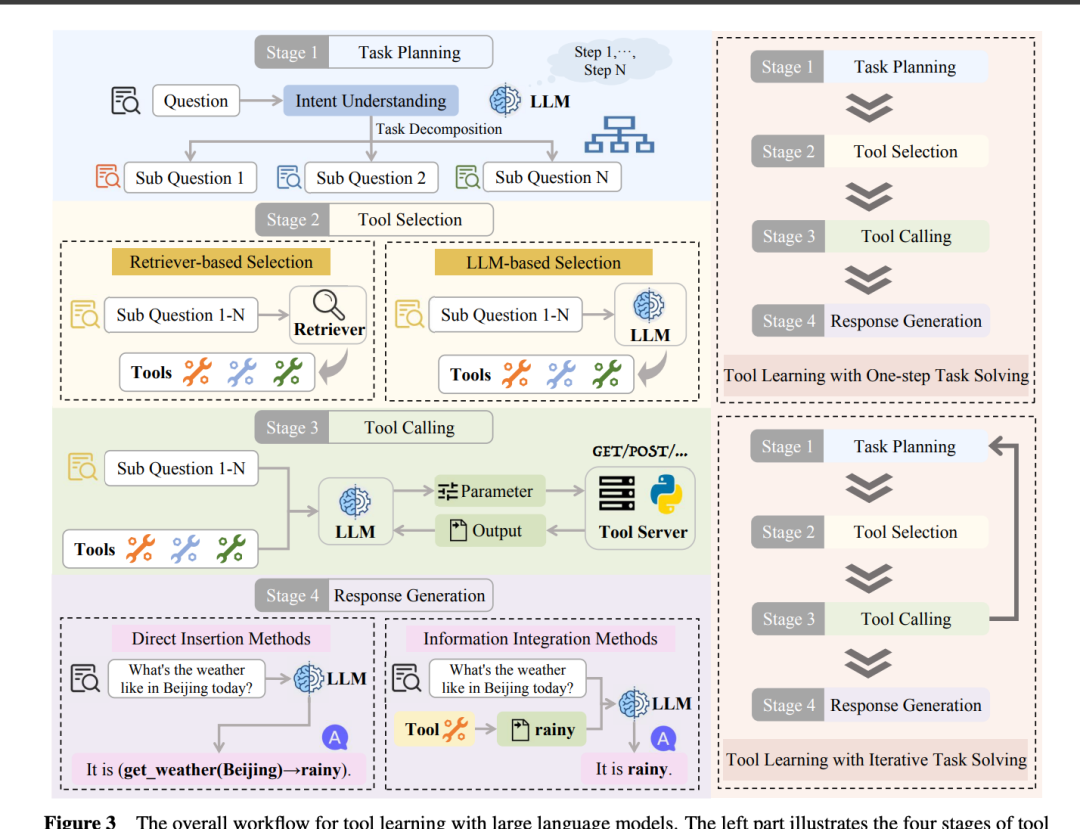Image resolution: width=1080 pixels, height=829 pixels.
Task: Select the Sub Question 2 box
Action: coord(371,178)
